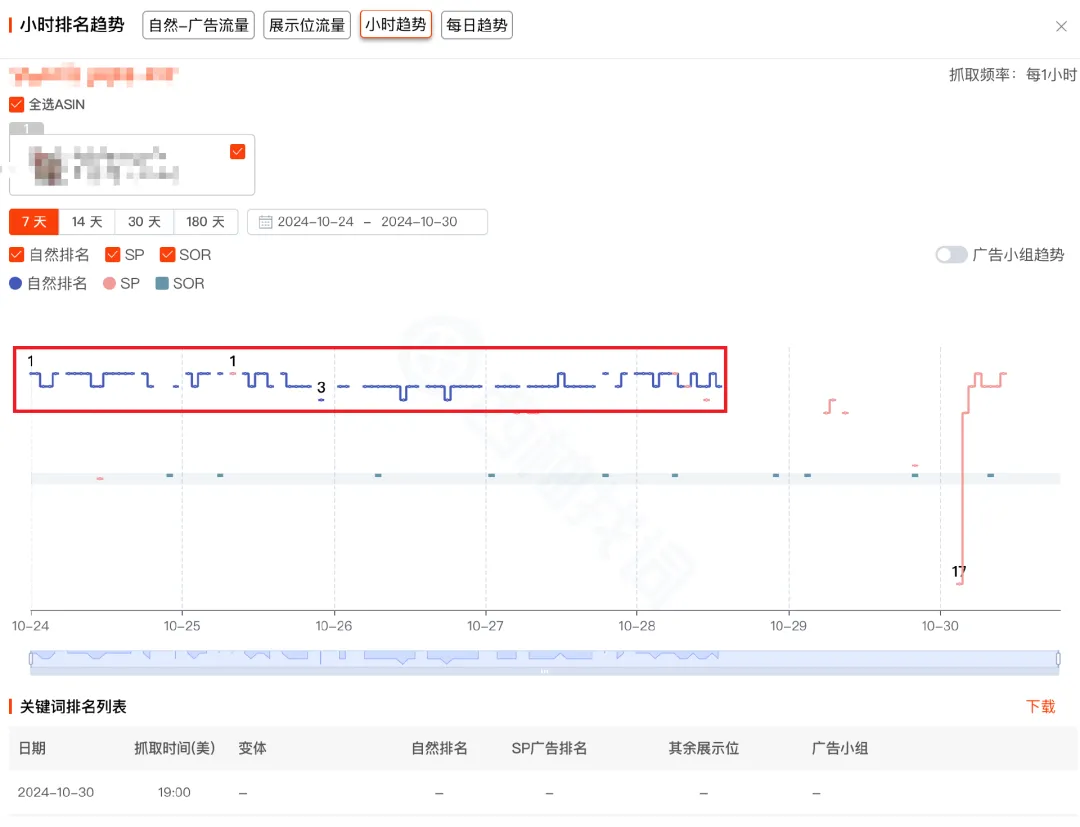Click the 自然排名 column header
Image resolution: width=1080 pixels, height=827 pixels.
439,749
